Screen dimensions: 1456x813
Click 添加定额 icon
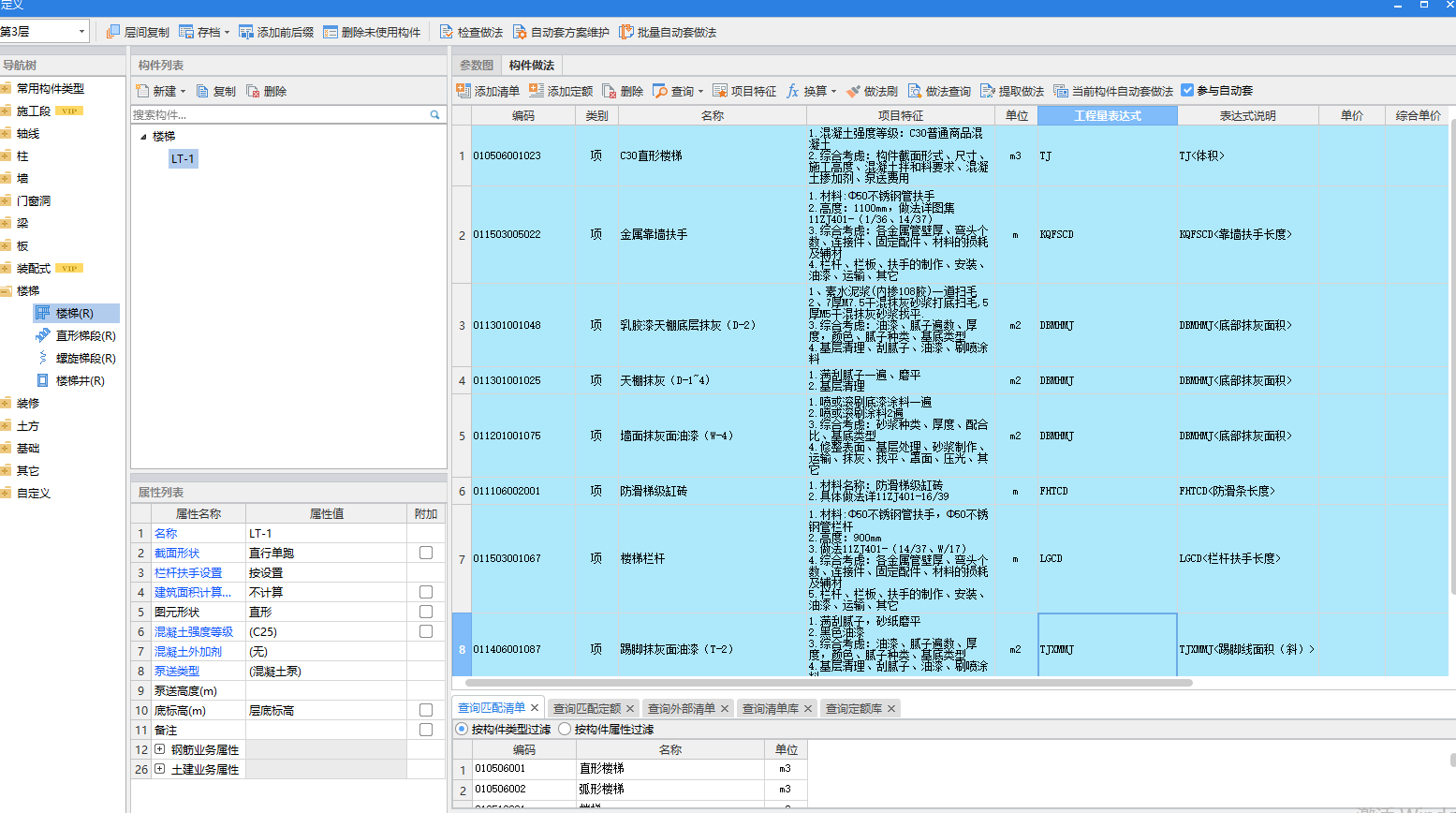tap(537, 91)
